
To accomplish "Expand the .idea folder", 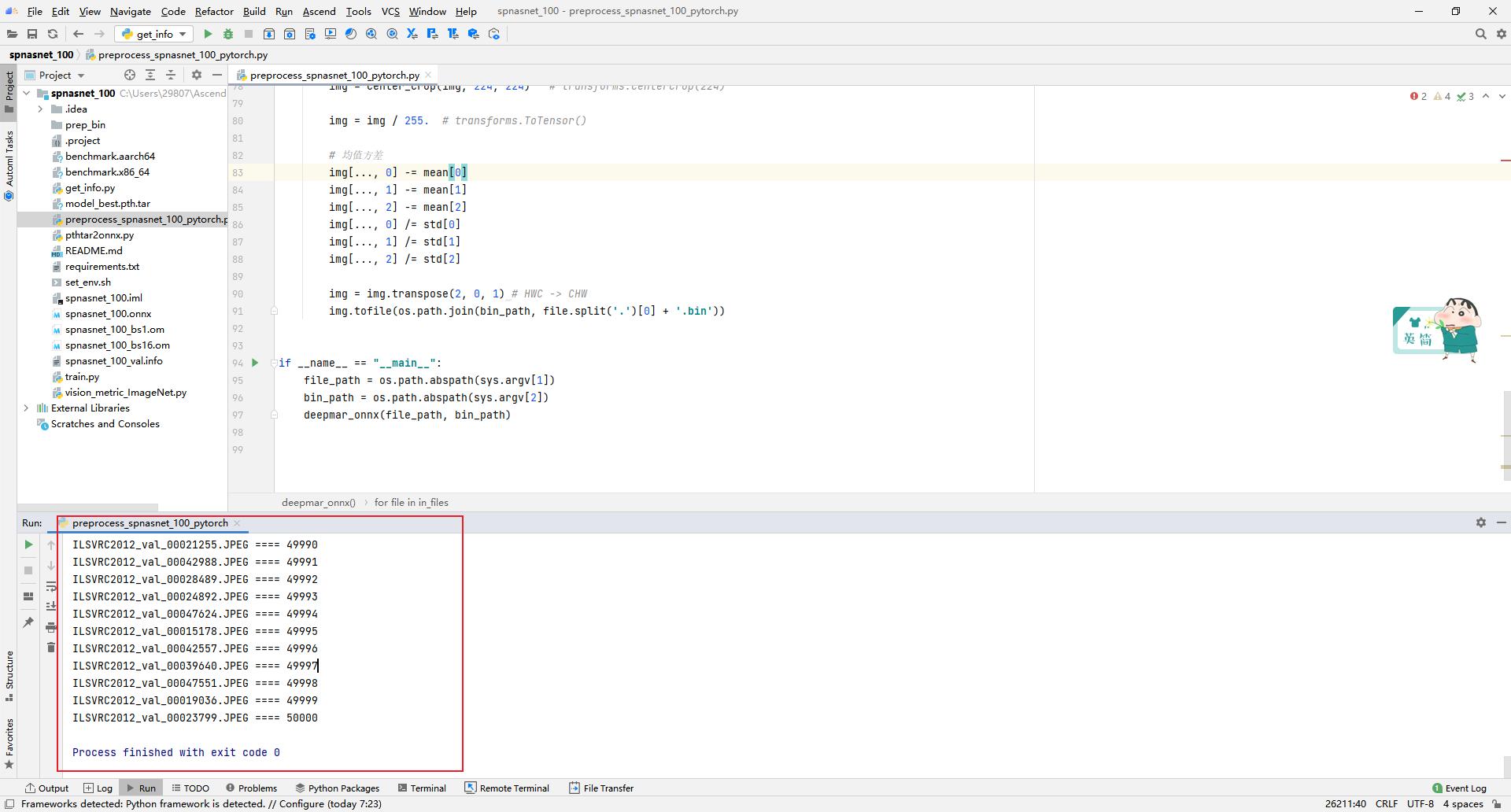I will (x=40, y=109).
